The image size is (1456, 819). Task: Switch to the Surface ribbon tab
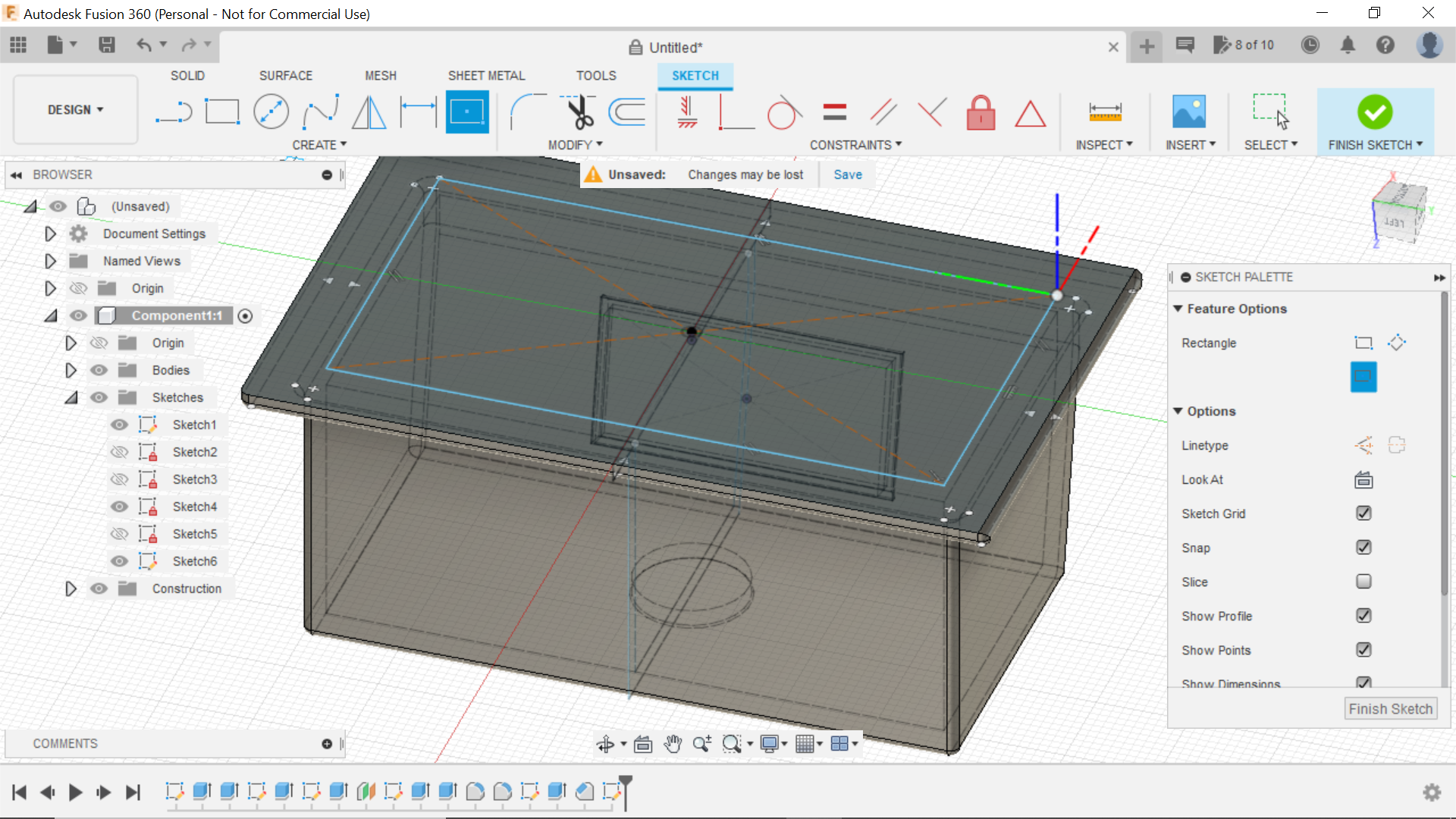[x=285, y=74]
